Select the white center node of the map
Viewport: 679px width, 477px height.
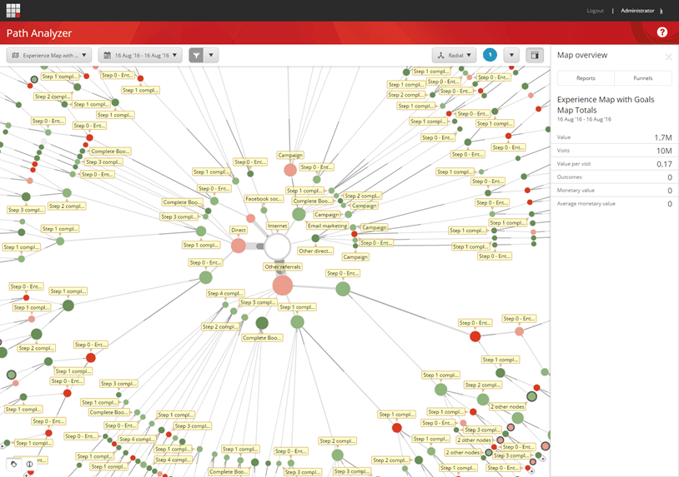[x=277, y=246]
